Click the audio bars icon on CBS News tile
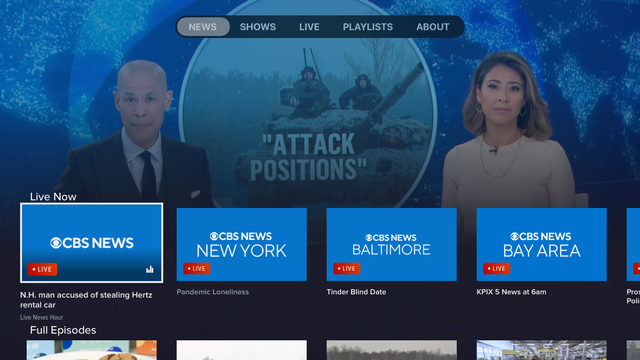The width and height of the screenshot is (640, 360). click(150, 269)
